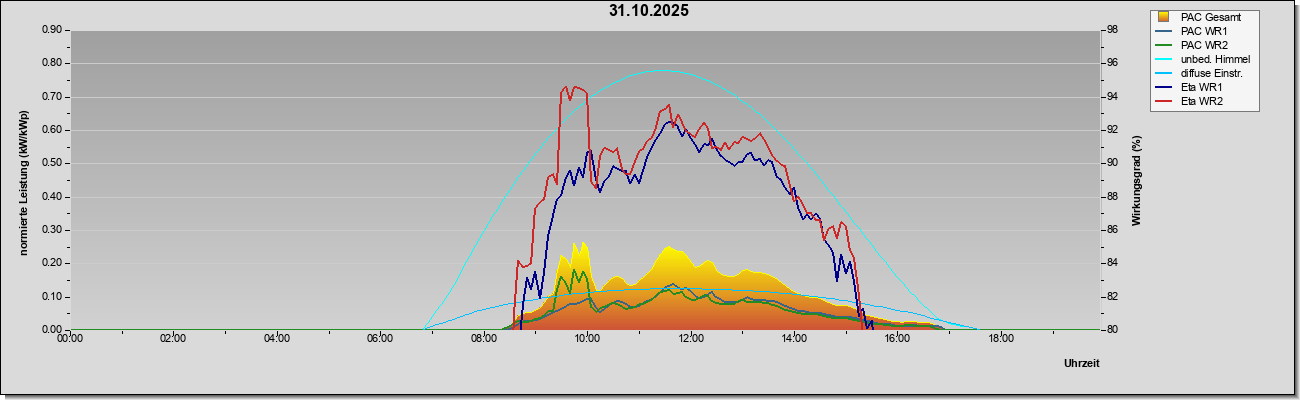Click the 10:00 time axis label
Image resolution: width=1300 pixels, height=400 pixels.
pyautogui.click(x=587, y=339)
